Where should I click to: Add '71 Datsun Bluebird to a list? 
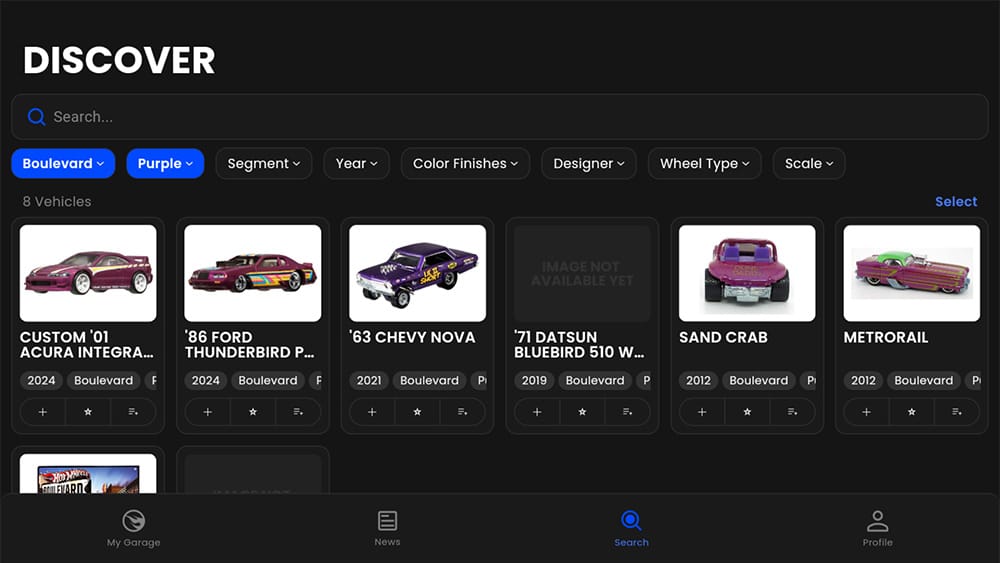[x=628, y=412]
